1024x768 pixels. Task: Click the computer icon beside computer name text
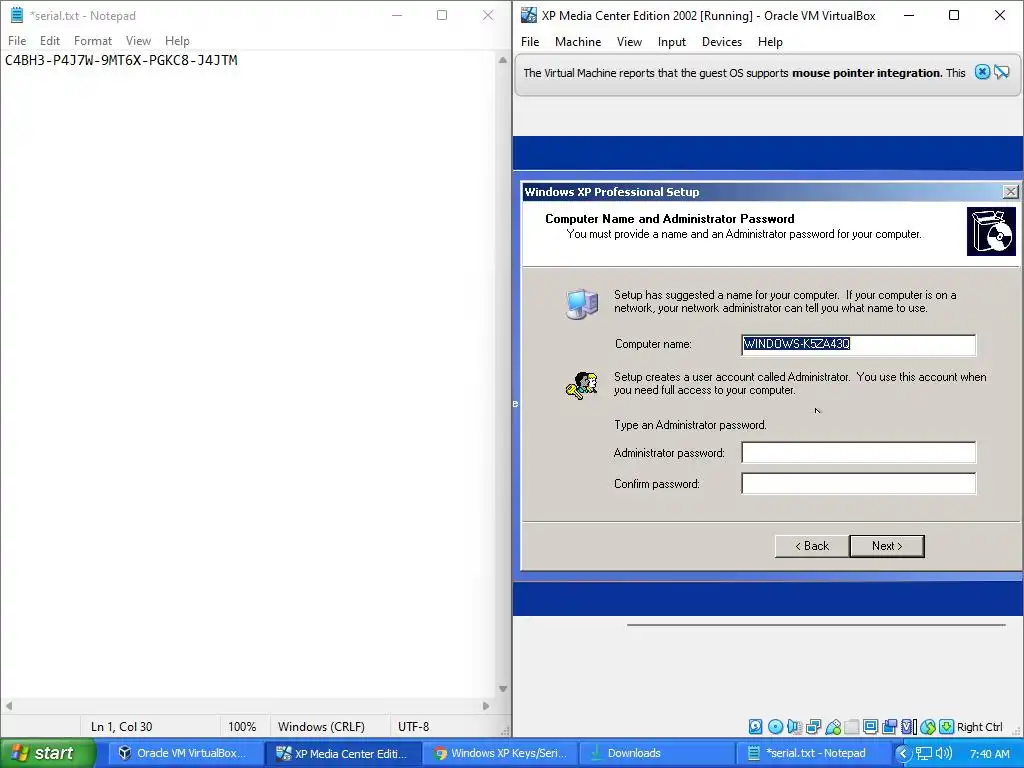point(582,303)
